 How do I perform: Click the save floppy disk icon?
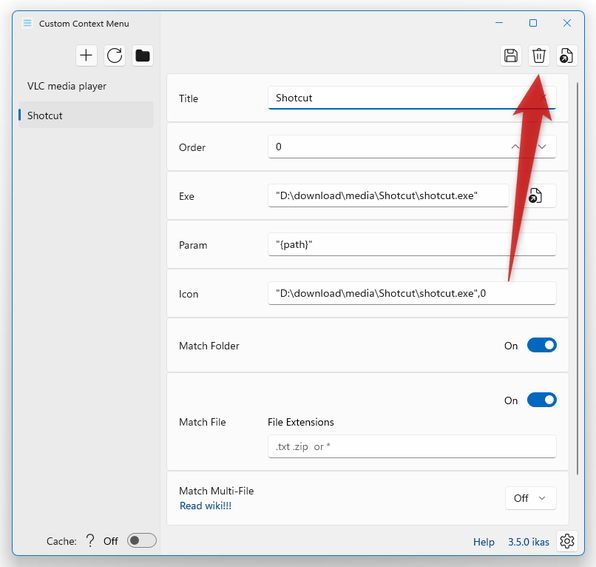click(511, 55)
